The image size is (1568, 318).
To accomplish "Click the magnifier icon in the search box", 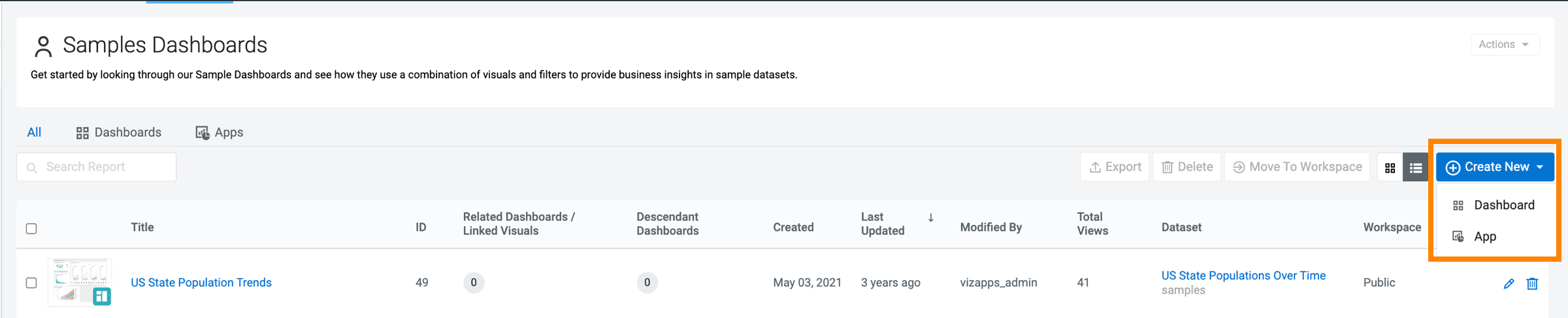I will [x=31, y=168].
